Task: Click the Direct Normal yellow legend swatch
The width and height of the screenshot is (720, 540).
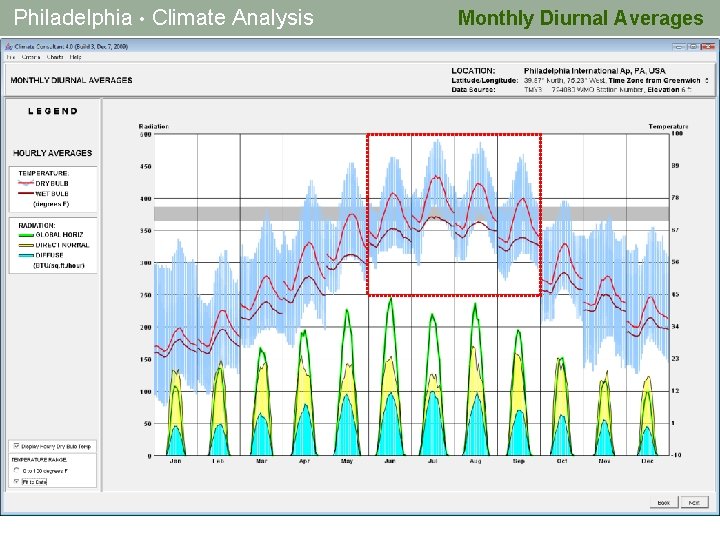Action: (26, 245)
